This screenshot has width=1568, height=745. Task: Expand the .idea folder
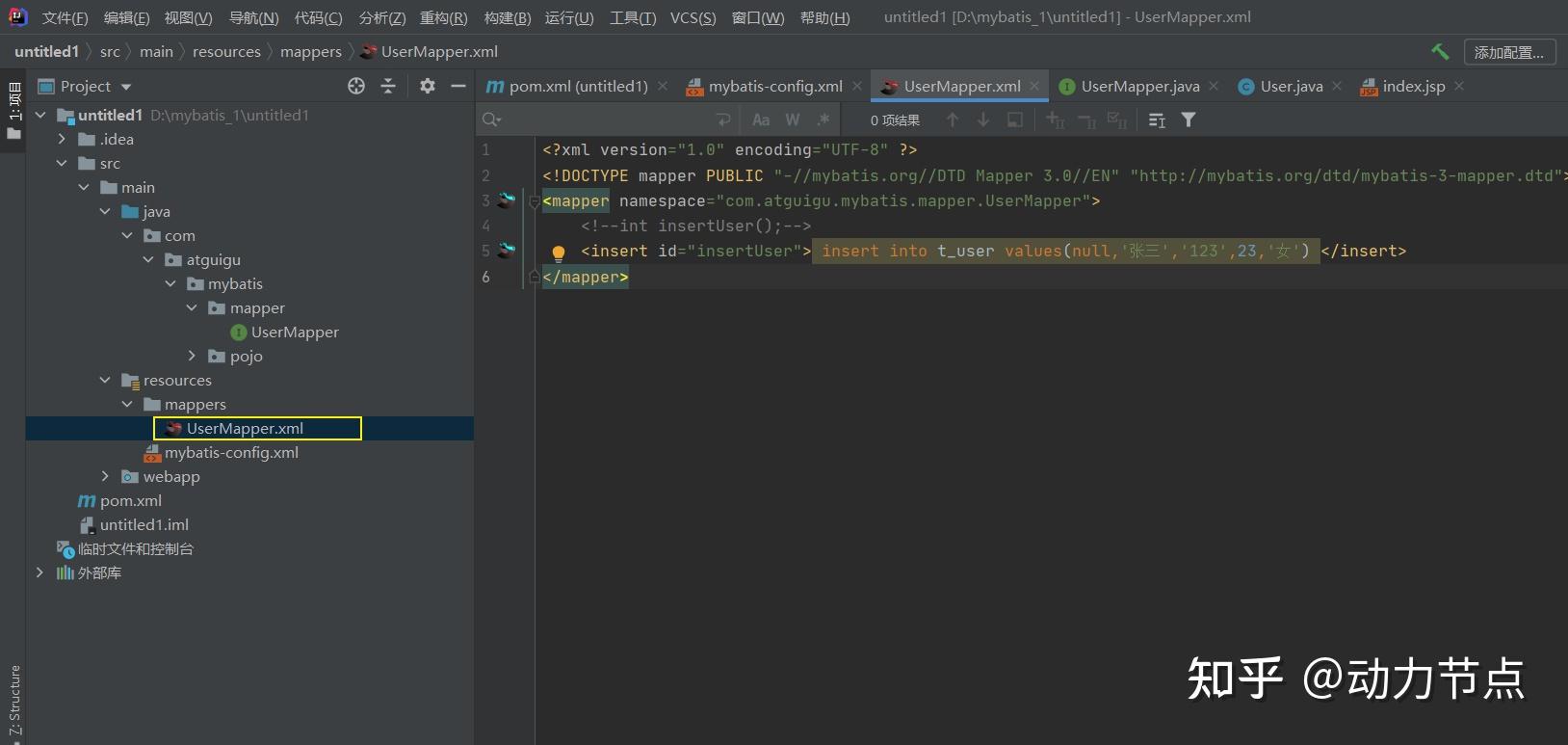click(x=62, y=139)
